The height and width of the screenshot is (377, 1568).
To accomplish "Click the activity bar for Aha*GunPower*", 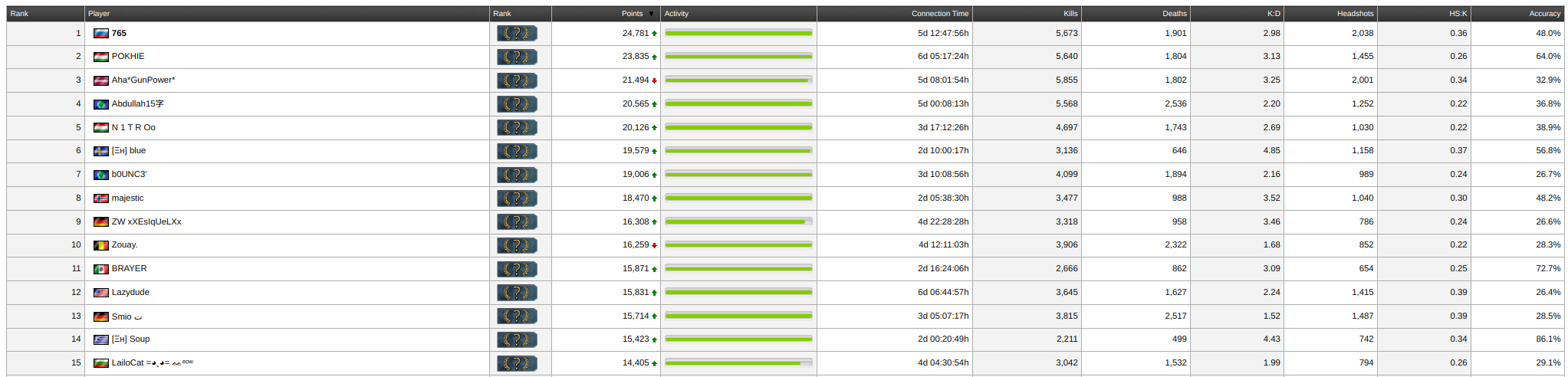I will tap(738, 80).
